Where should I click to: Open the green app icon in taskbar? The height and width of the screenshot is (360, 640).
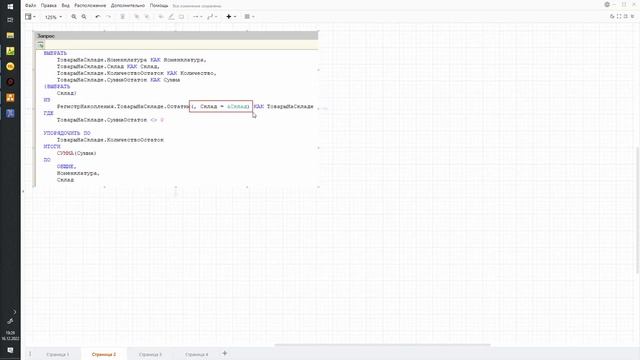10,51
